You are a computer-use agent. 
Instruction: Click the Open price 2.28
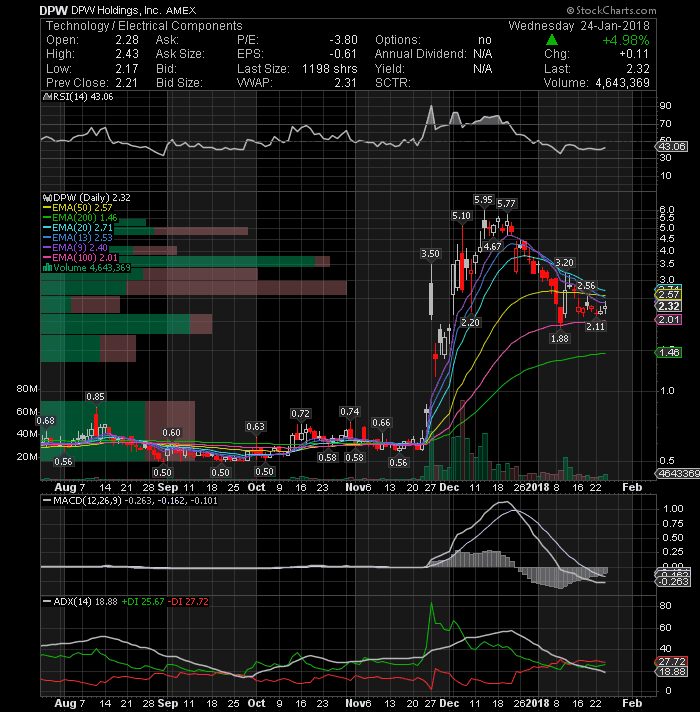point(127,40)
